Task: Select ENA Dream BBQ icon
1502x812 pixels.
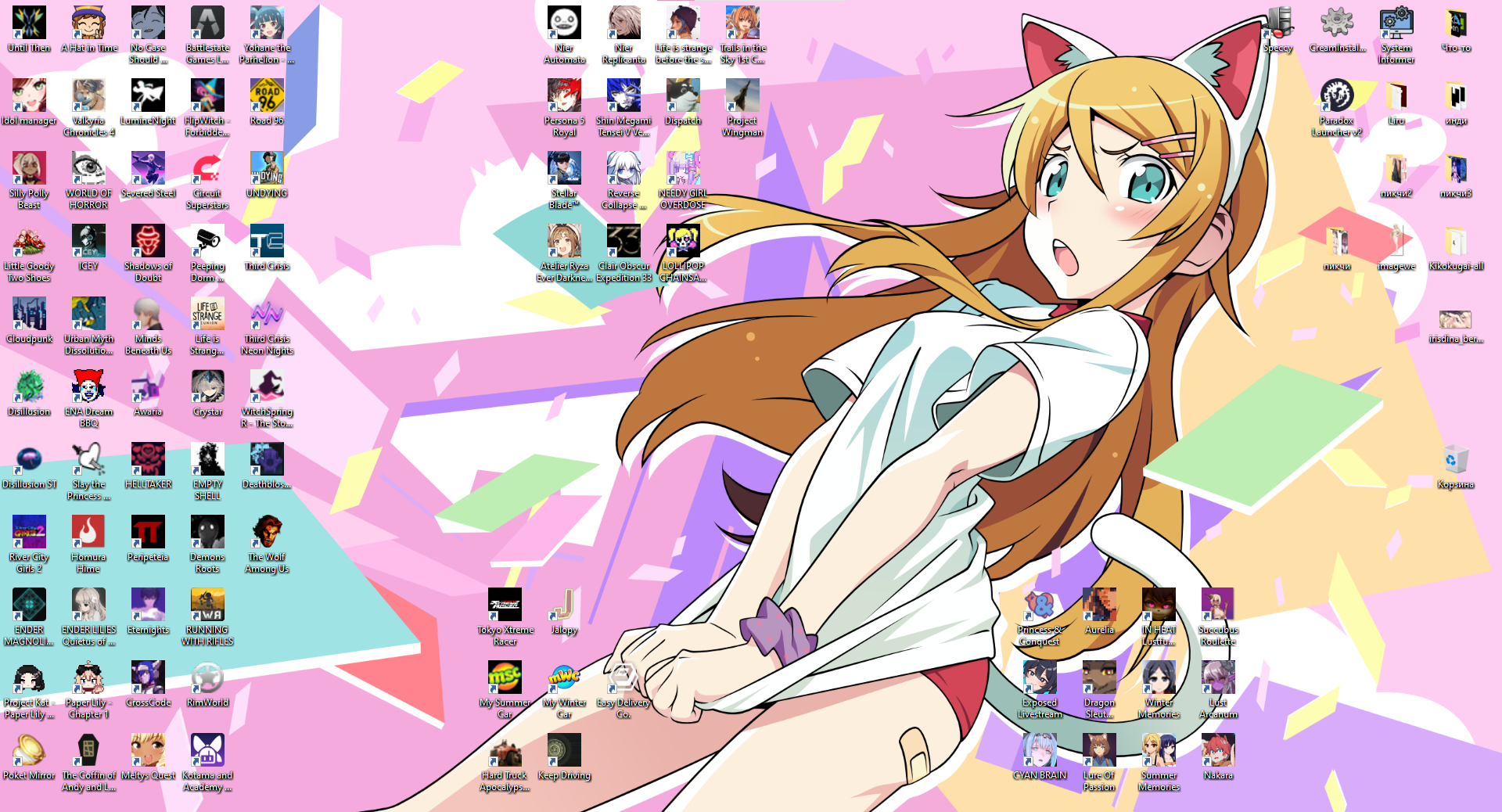Action: point(88,399)
